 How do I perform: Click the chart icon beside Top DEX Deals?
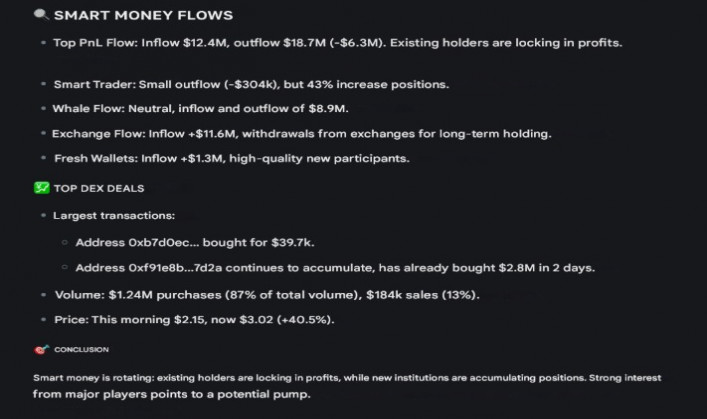[x=41, y=187]
